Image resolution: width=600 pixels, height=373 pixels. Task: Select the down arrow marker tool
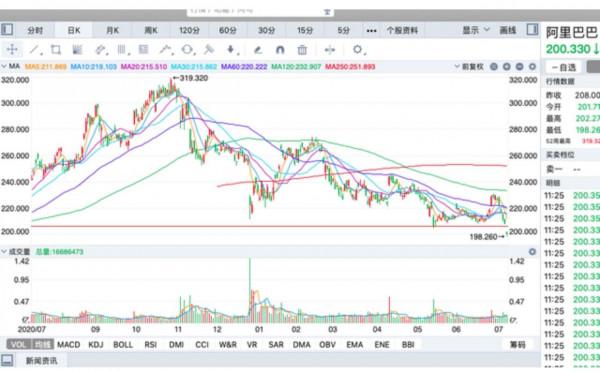(231, 50)
